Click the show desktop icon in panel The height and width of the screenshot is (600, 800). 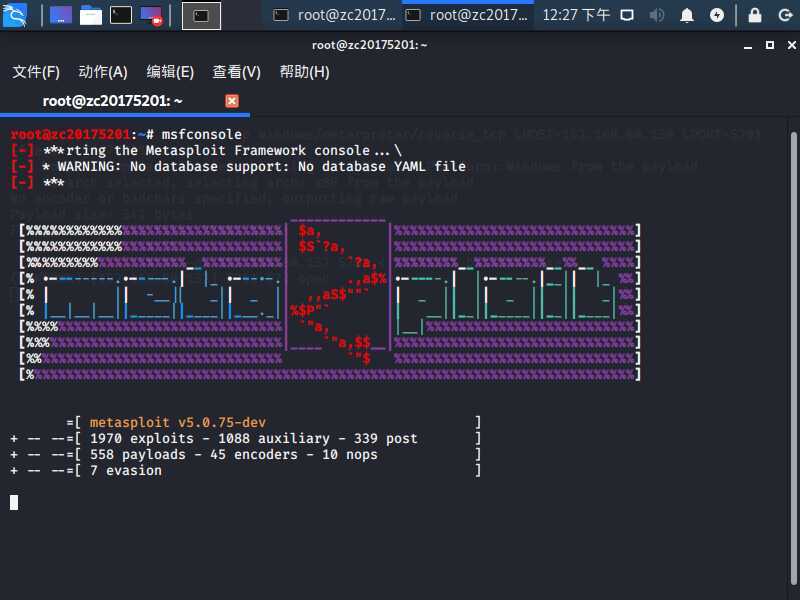coord(61,15)
